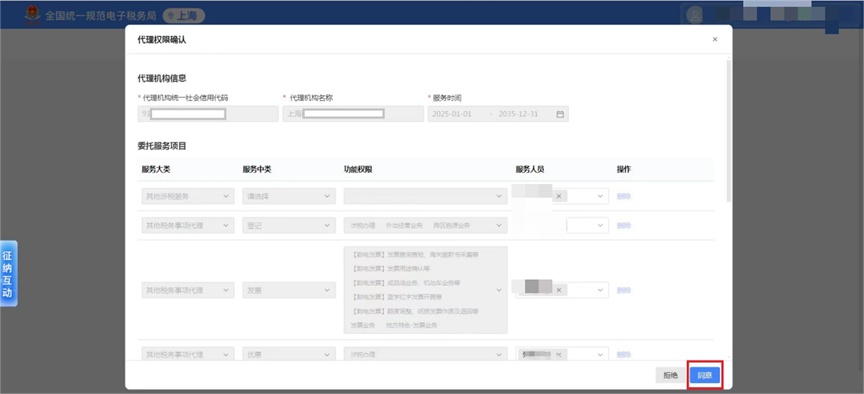Screen dimensions: 864x394
Task: Expand the 其他涉税服务 category dropdown
Action: click(x=188, y=196)
